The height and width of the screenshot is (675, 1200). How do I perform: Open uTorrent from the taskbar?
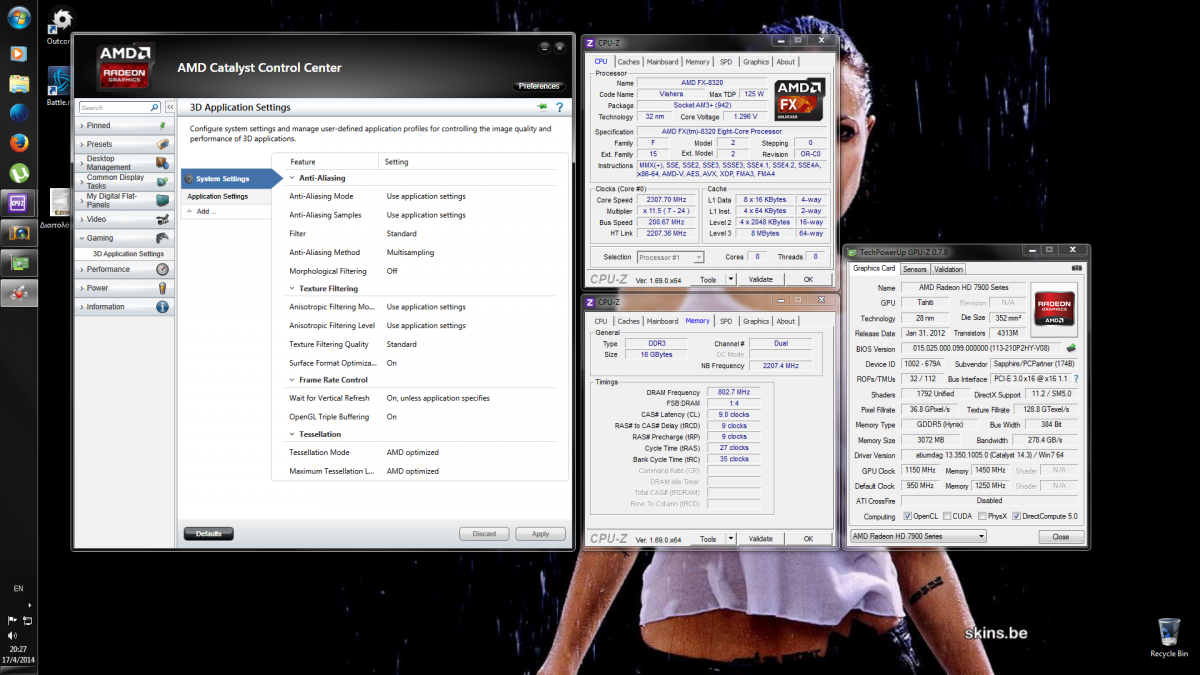pyautogui.click(x=18, y=173)
